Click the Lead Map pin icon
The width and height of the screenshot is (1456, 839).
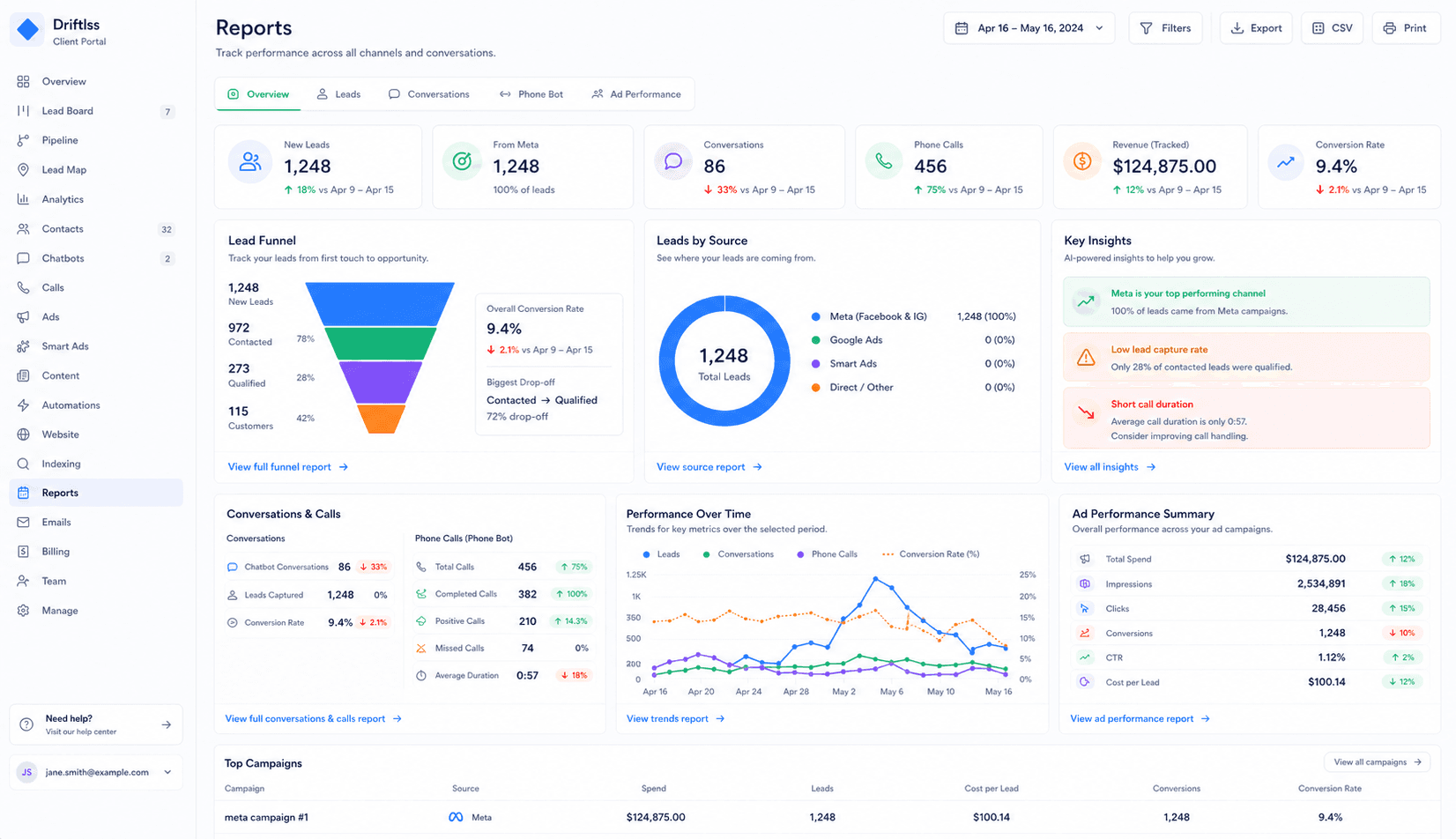[x=24, y=169]
